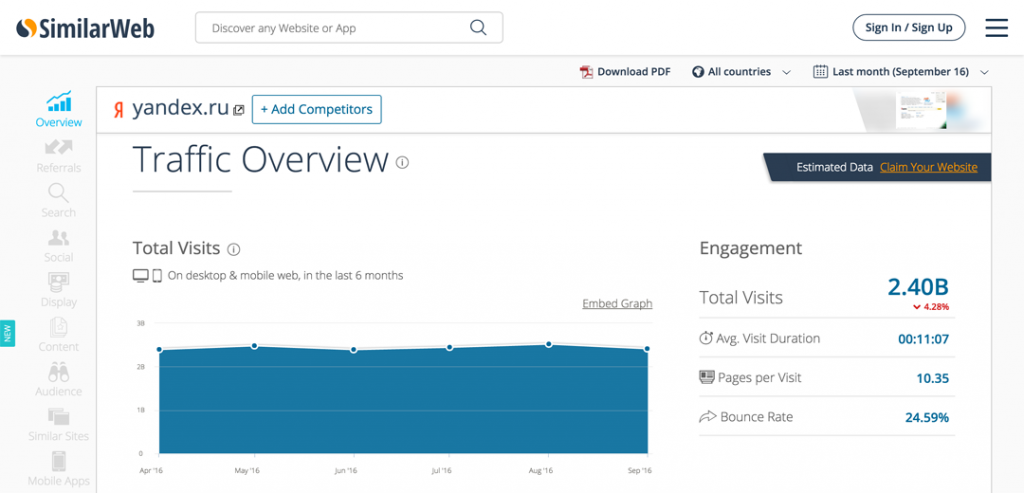The width and height of the screenshot is (1024, 493).
Task: Click the Embed Graph link
Action: coord(617,304)
